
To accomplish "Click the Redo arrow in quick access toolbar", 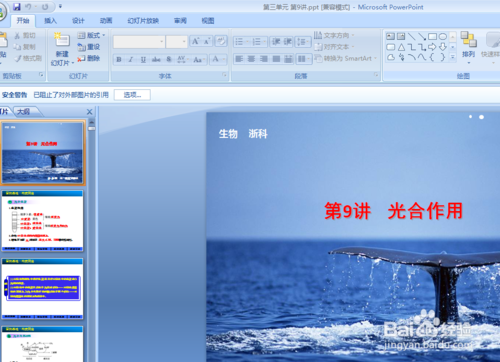I will point(45,7).
